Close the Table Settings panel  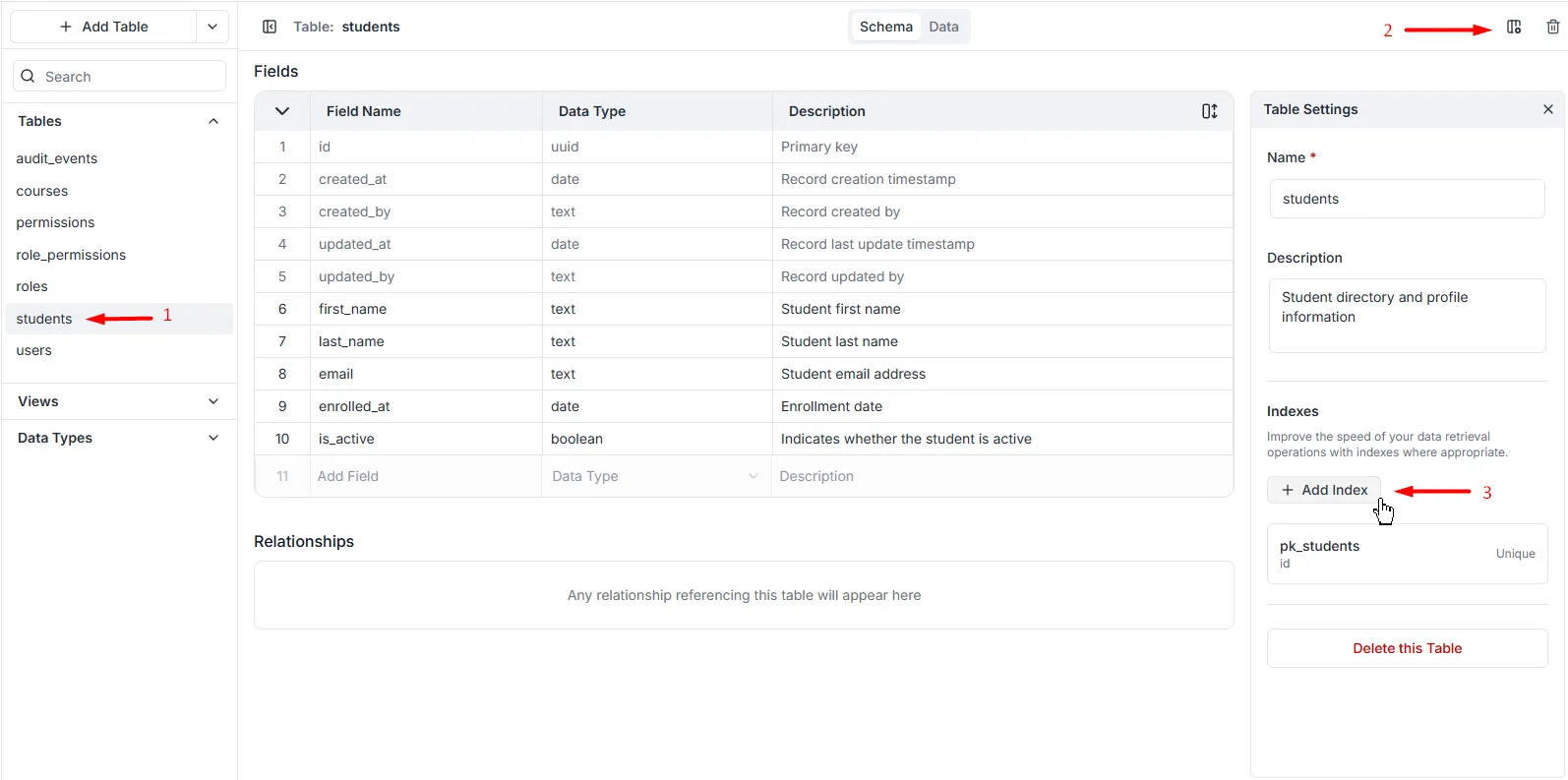(1547, 109)
